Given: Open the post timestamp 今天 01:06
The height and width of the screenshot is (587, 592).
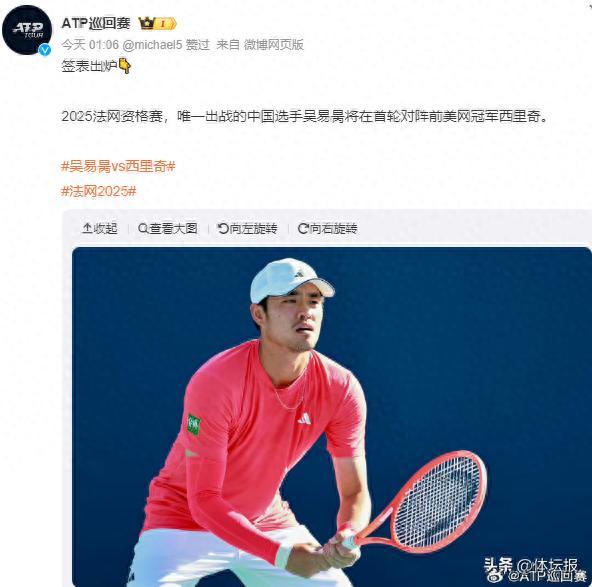Looking at the screenshot, I should point(90,45).
